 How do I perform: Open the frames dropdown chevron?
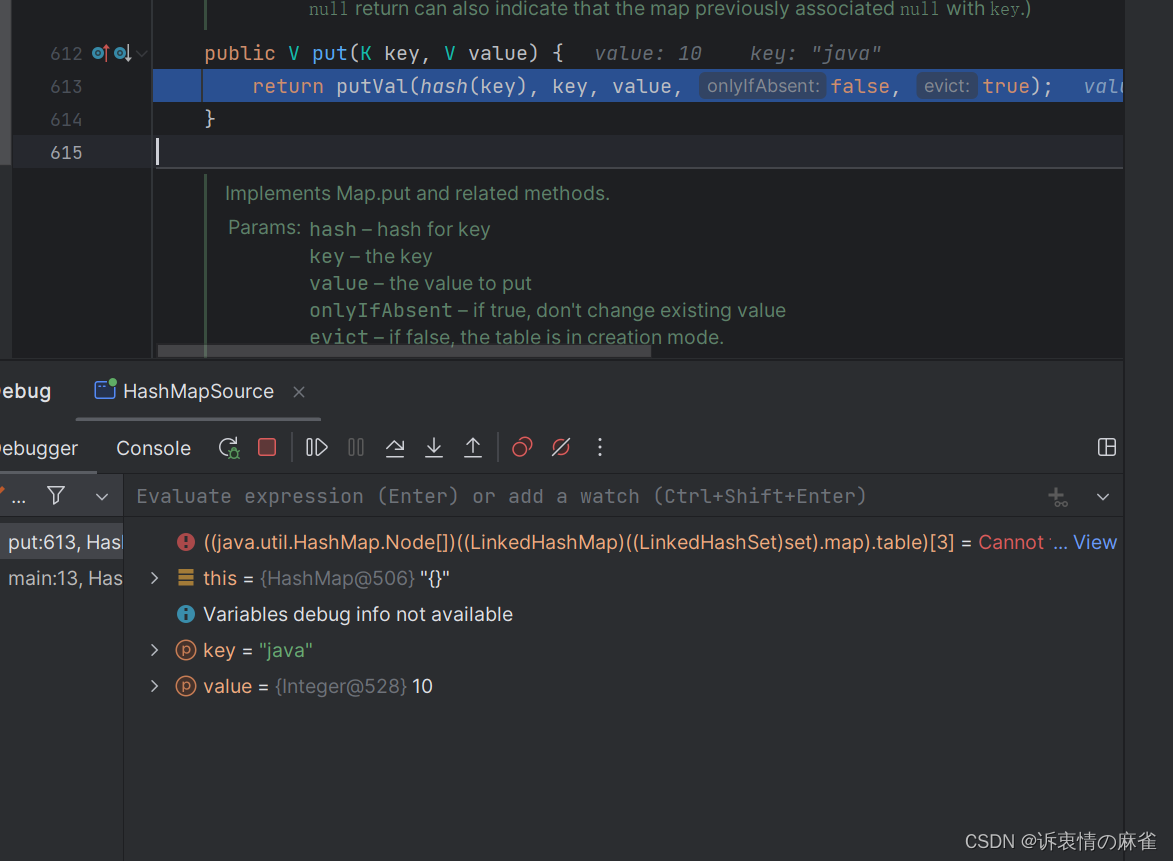point(102,496)
